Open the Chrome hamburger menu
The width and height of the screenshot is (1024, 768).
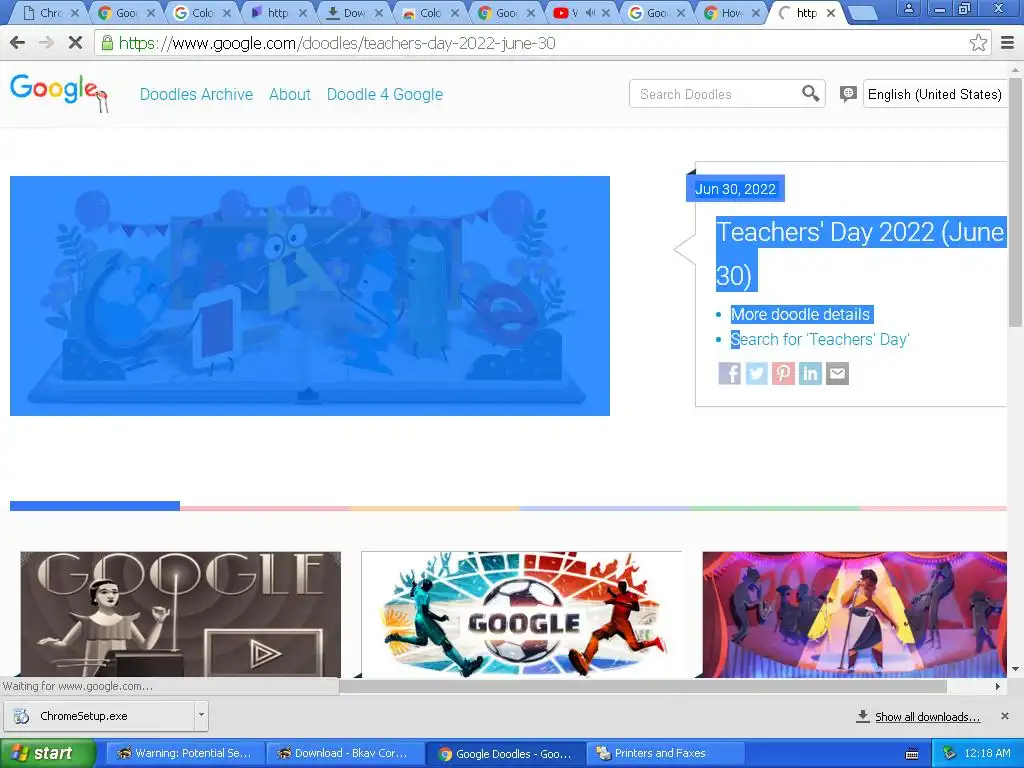(1008, 43)
